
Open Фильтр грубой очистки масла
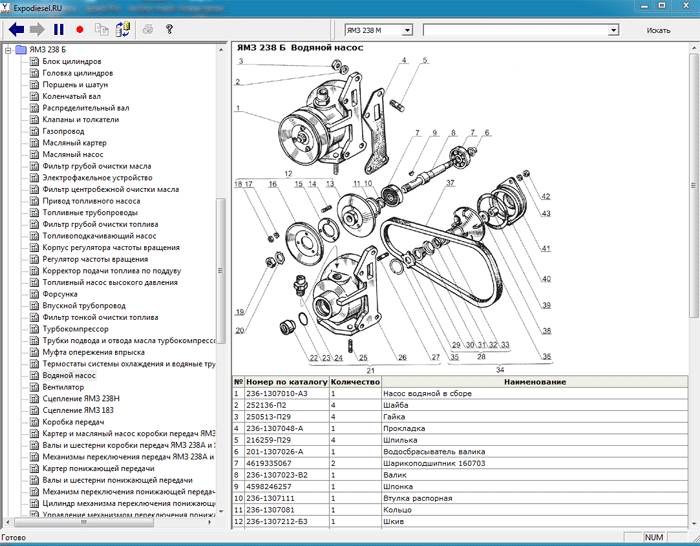pos(96,166)
